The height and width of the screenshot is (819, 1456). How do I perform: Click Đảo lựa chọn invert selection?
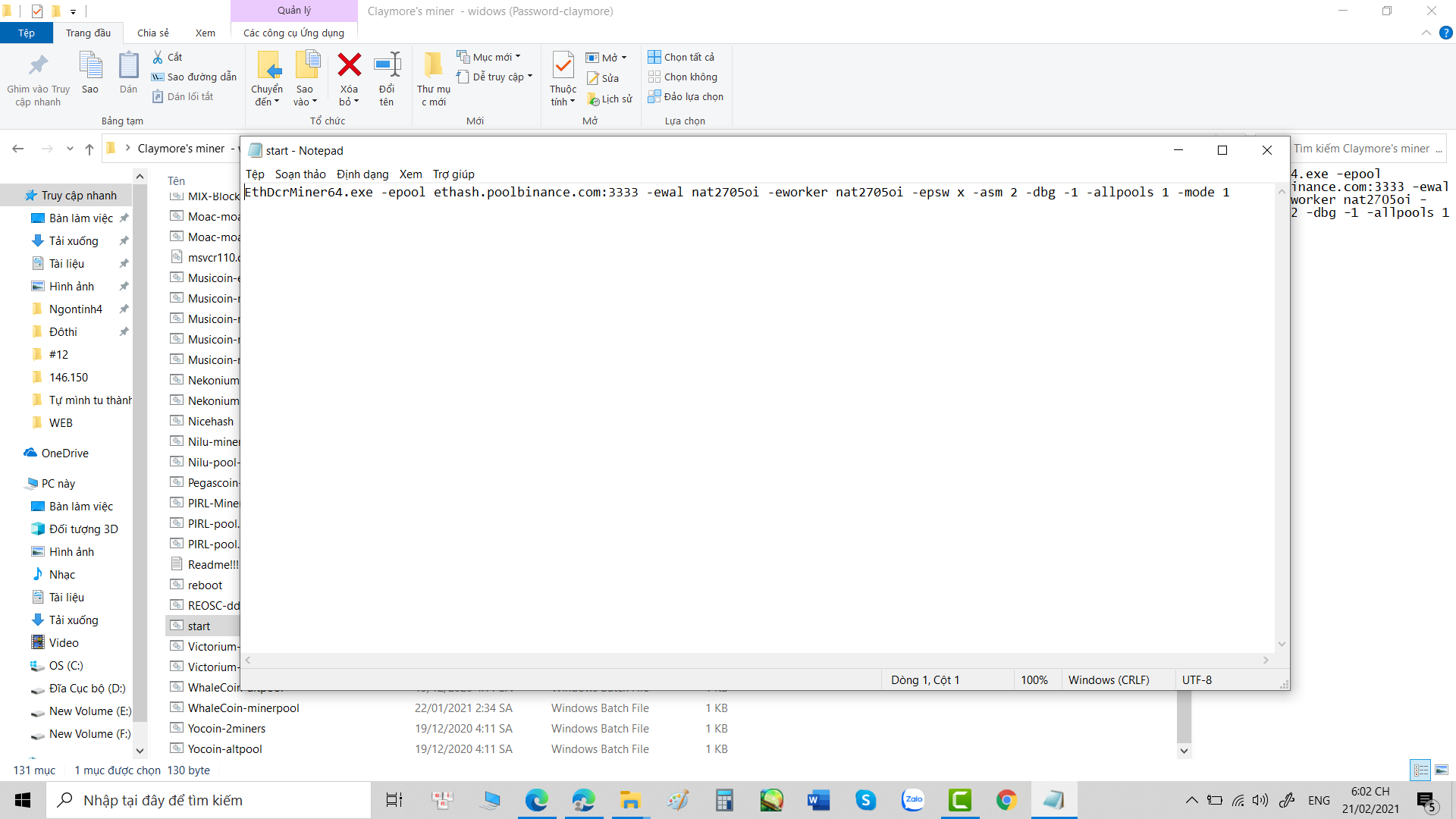pos(686,96)
